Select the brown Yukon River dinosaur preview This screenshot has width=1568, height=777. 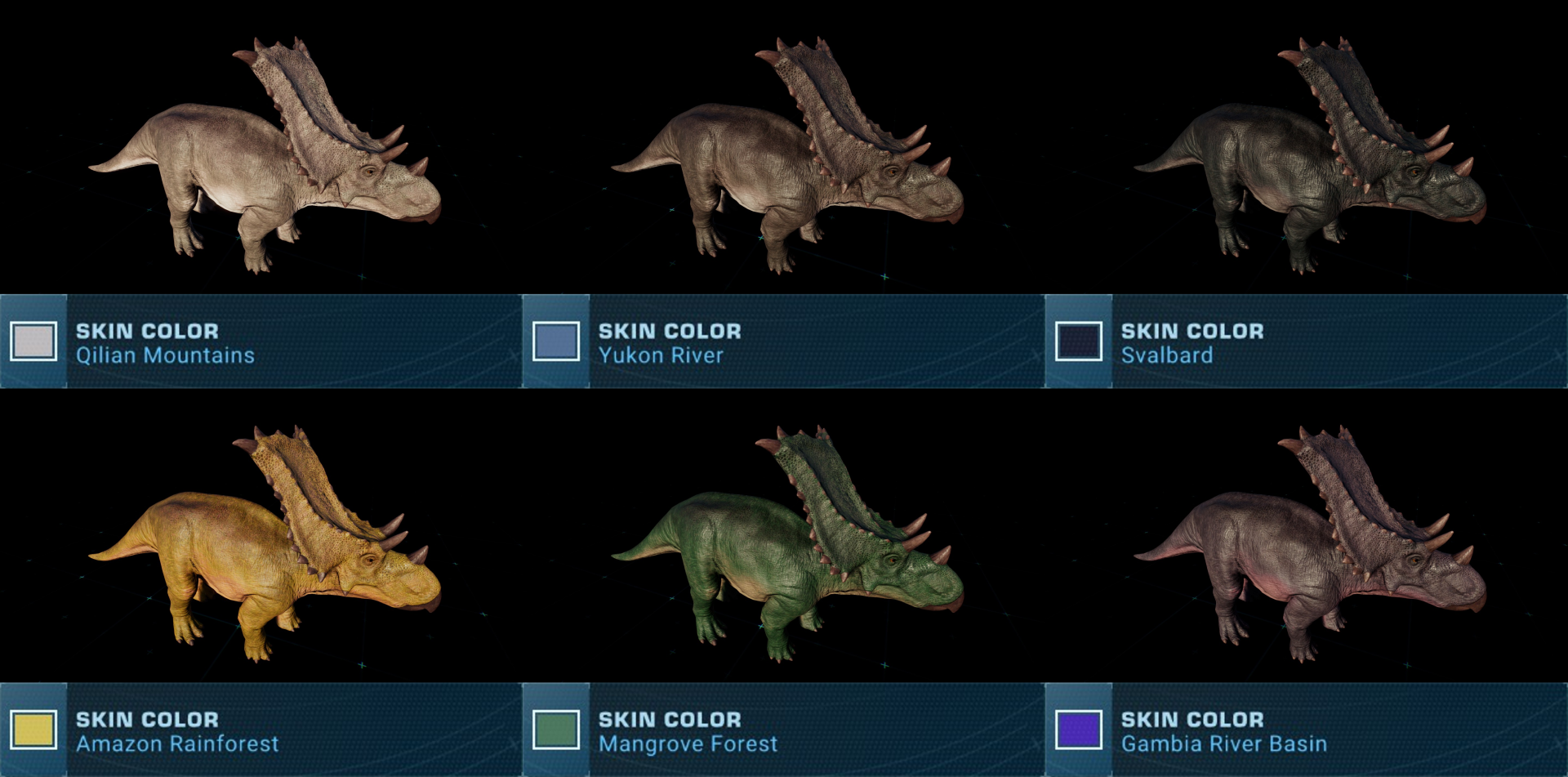pyautogui.click(x=788, y=155)
